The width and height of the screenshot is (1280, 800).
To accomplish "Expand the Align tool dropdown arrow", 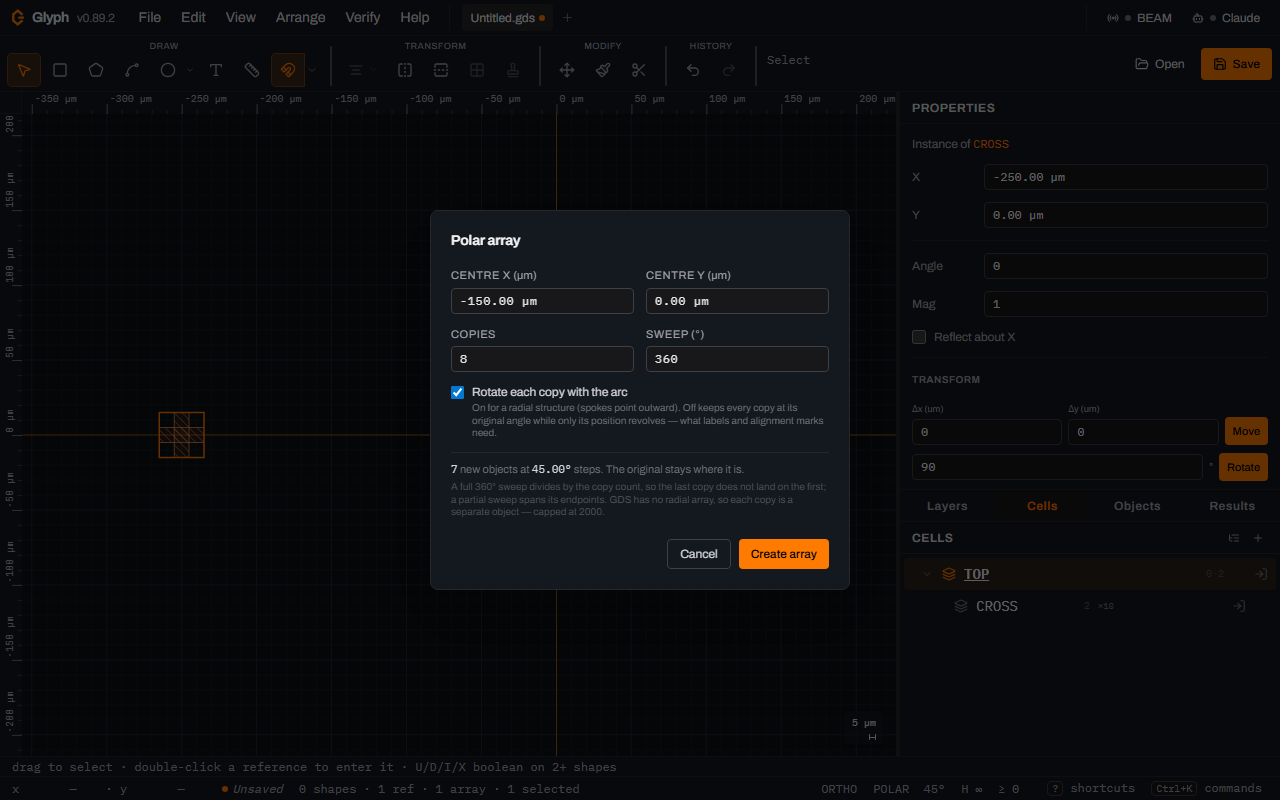I will pyautogui.click(x=373, y=70).
